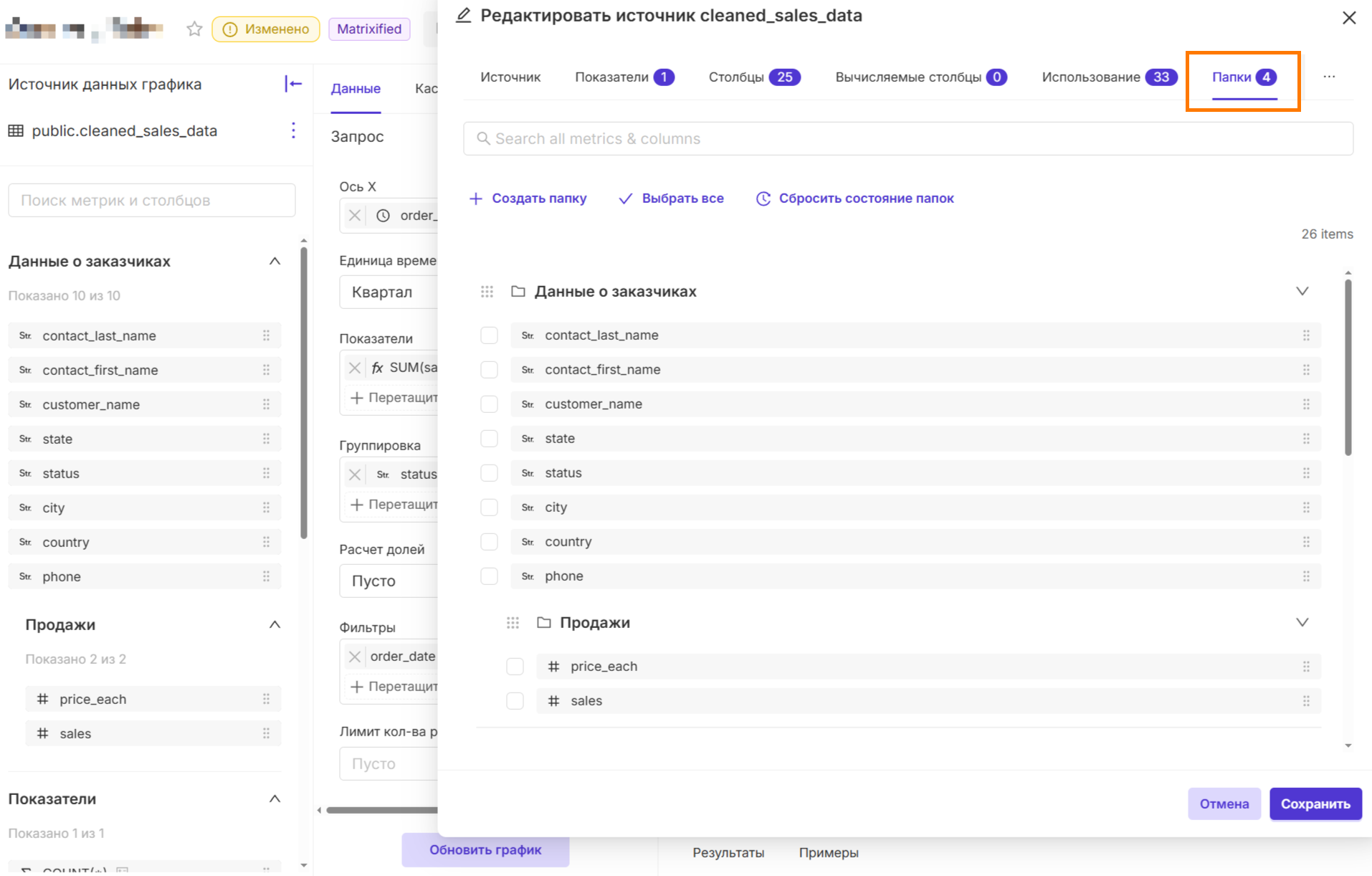Image resolution: width=1372 pixels, height=876 pixels.
Task: Check the contact_last_name checkbox
Action: coord(489,335)
